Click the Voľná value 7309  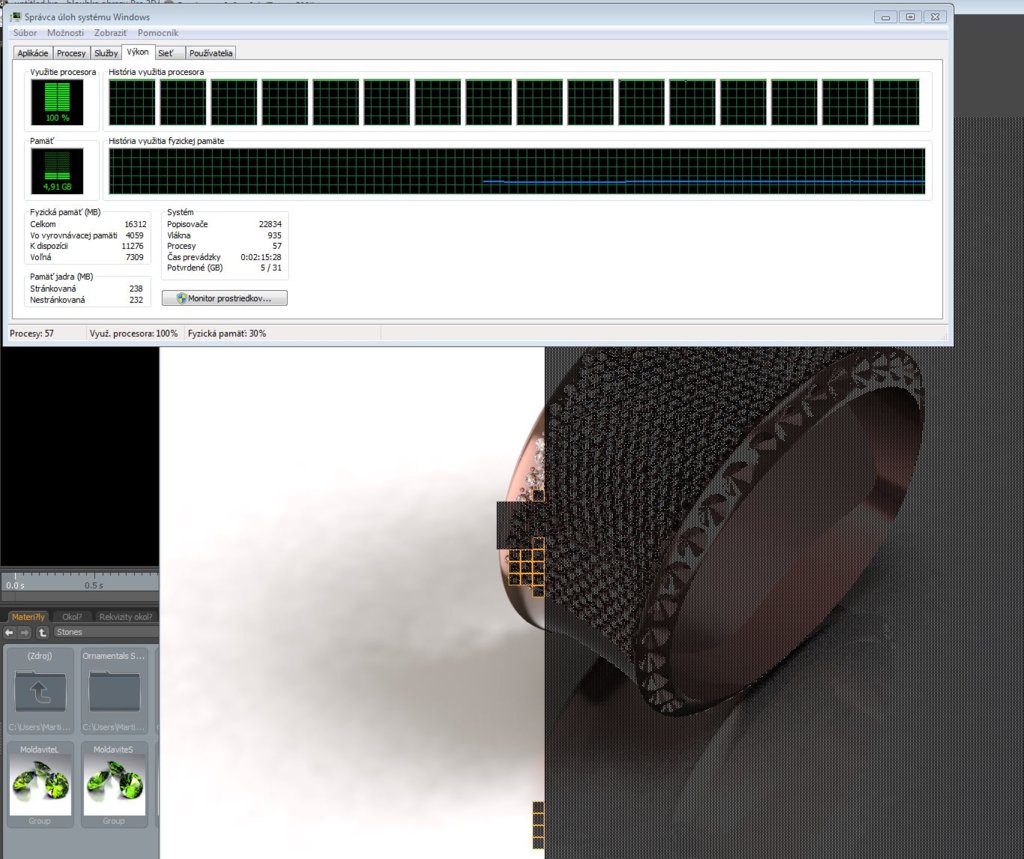pyautogui.click(x=135, y=257)
